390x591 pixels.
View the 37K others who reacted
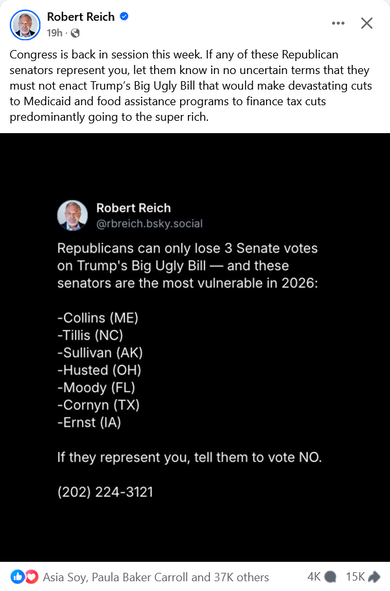[242, 577]
